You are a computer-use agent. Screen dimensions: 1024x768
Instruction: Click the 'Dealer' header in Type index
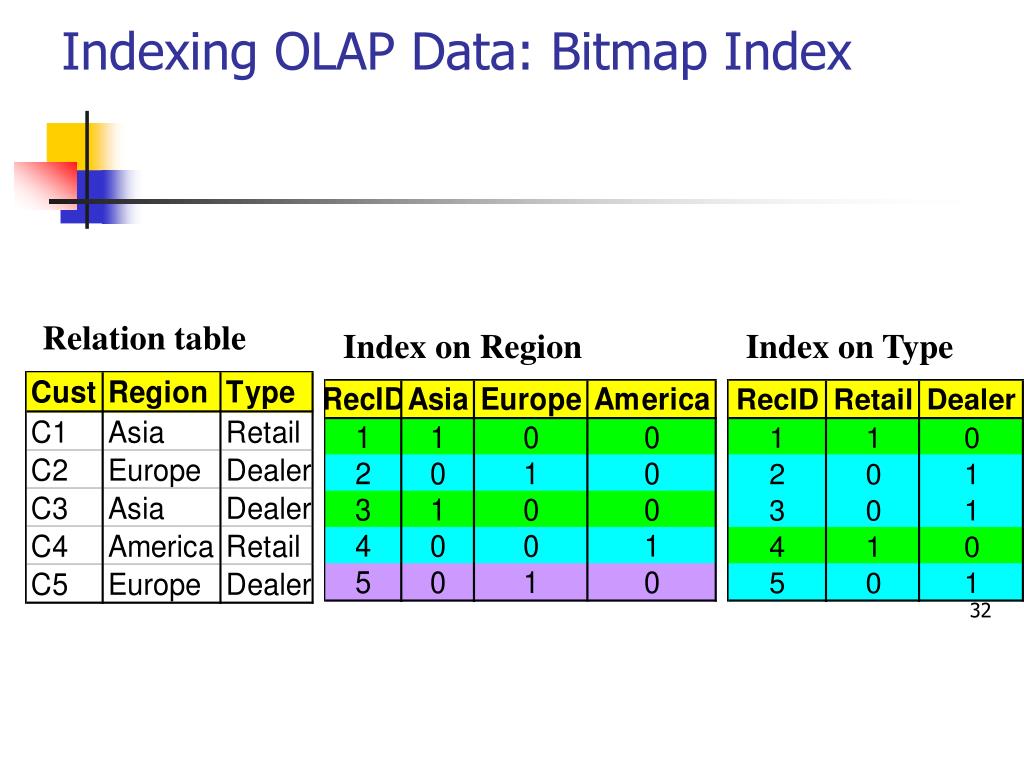pyautogui.click(x=971, y=399)
